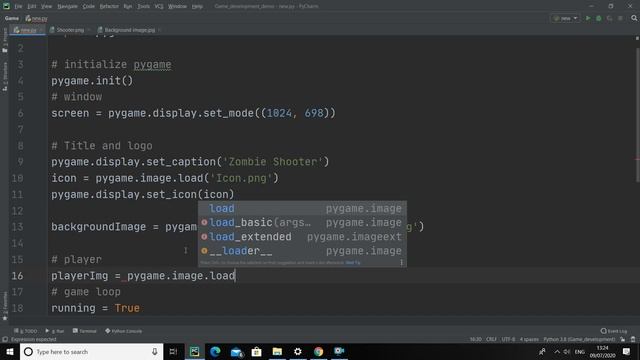This screenshot has height=360, width=640.
Task: Open the VCS menu
Action: coord(159,7)
